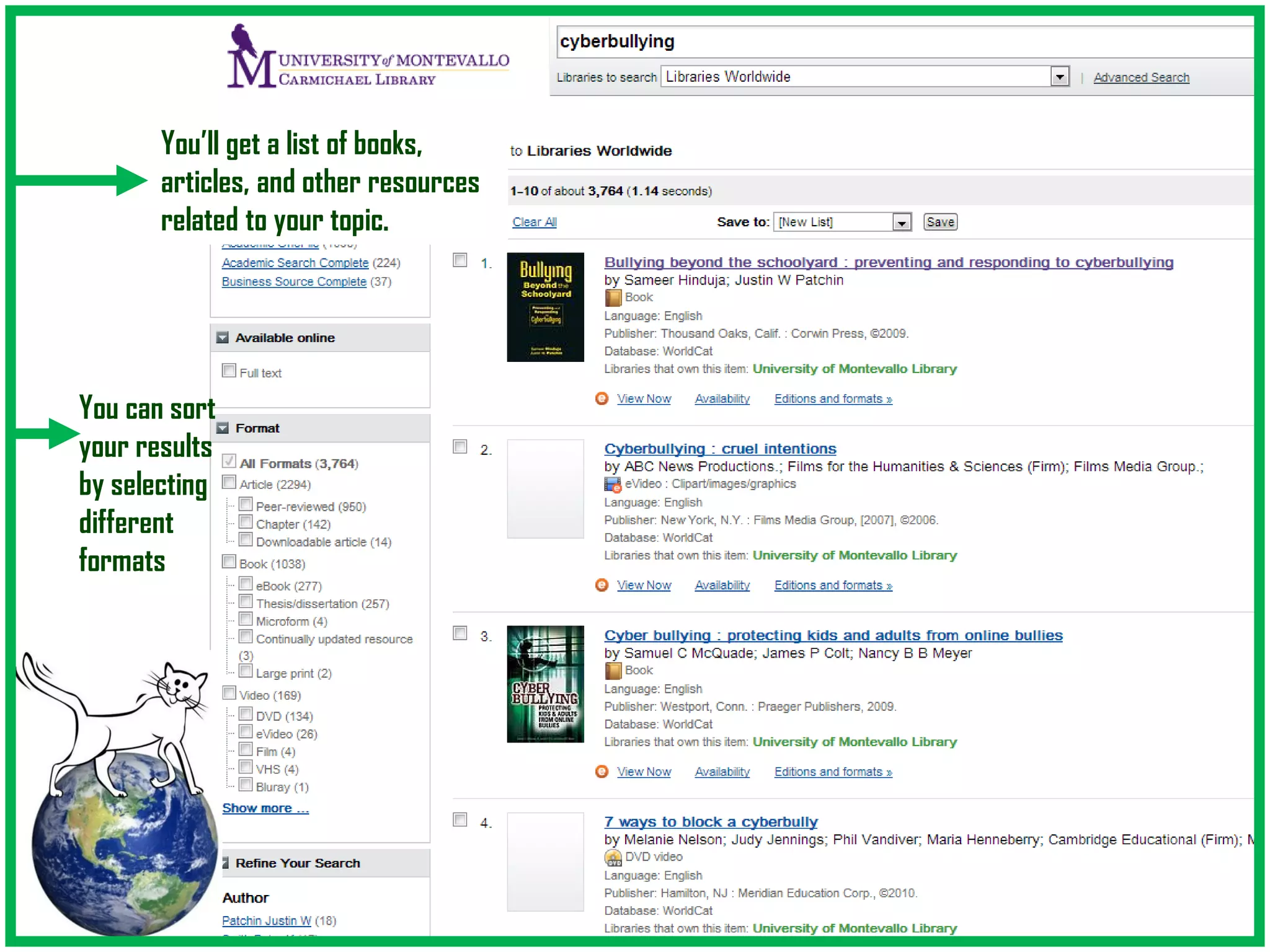Viewport: 1270px width, 952px height.
Task: Collapse the Available online section
Action: (x=223, y=338)
